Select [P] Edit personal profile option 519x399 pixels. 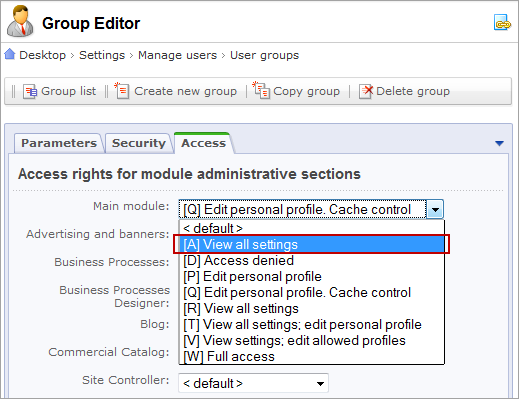pos(312,276)
